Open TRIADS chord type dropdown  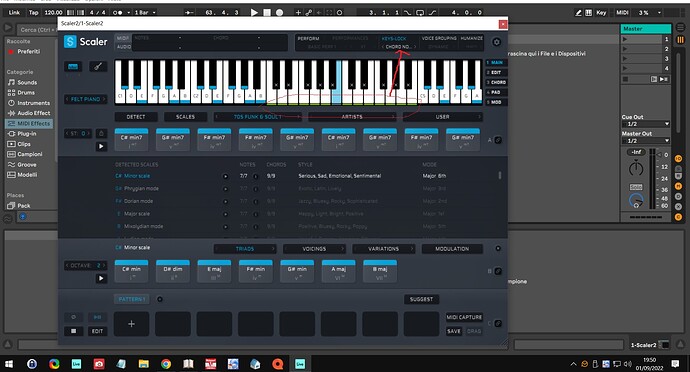click(x=245, y=249)
